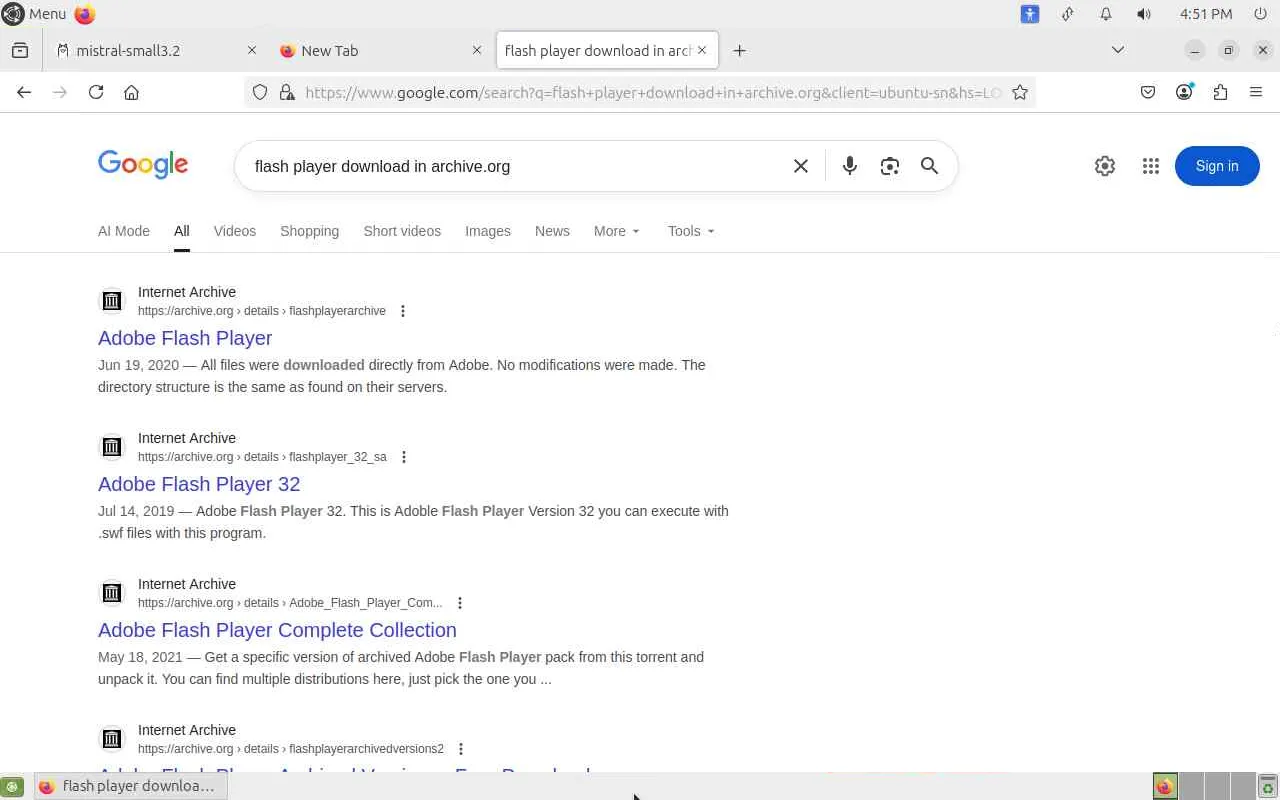
Task: Search by image with Google Lens
Action: 890,166
